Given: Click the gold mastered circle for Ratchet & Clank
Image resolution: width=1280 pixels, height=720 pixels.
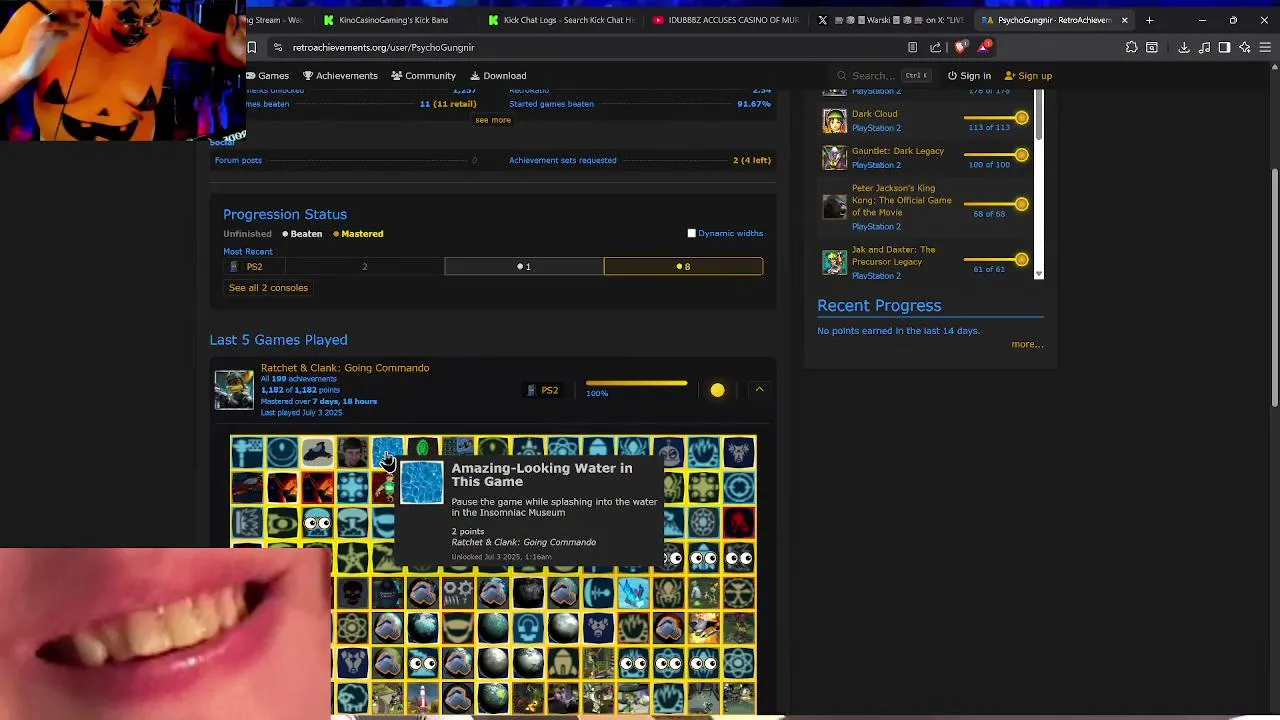Looking at the screenshot, I should [x=717, y=390].
